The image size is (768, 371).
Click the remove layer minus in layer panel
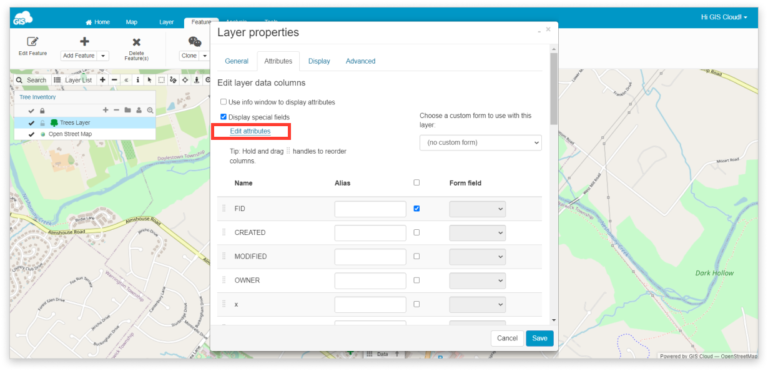(116, 110)
